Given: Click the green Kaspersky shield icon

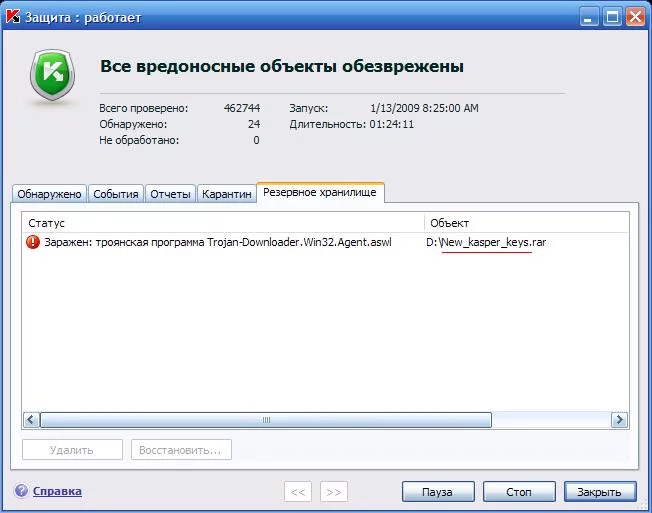Looking at the screenshot, I should tap(52, 75).
